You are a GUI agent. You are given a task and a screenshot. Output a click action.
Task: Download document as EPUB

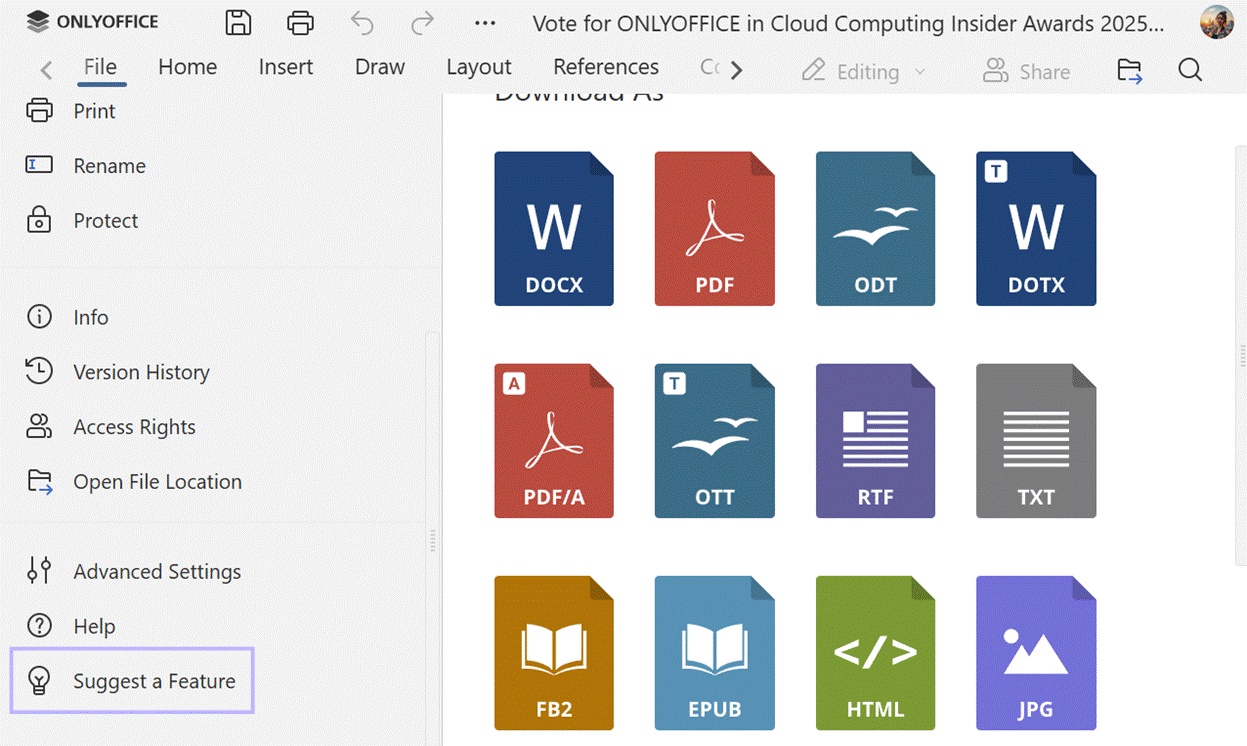pyautogui.click(x=715, y=653)
